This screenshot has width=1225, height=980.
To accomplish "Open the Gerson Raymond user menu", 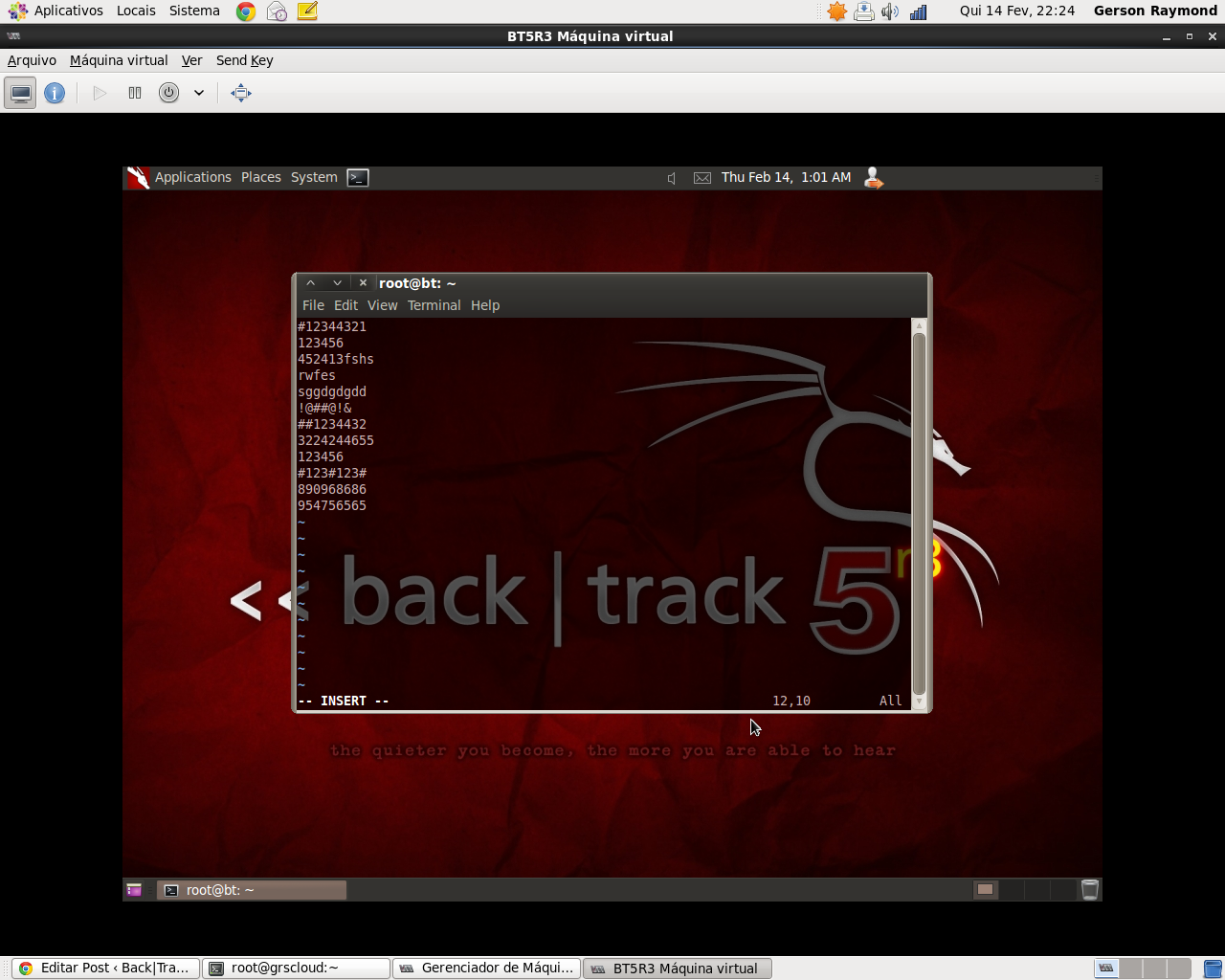I will click(x=1155, y=11).
